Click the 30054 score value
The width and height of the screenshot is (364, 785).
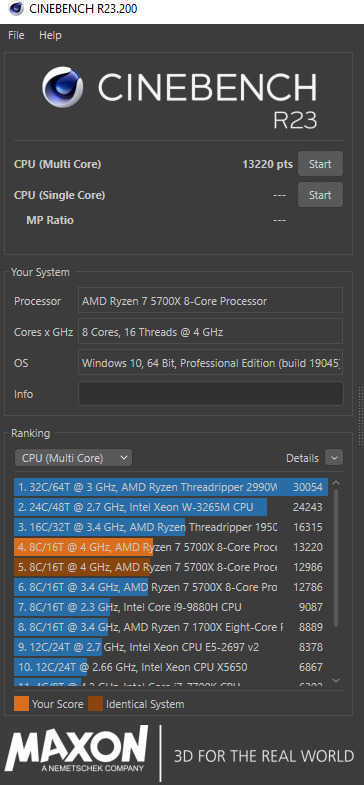pos(307,487)
